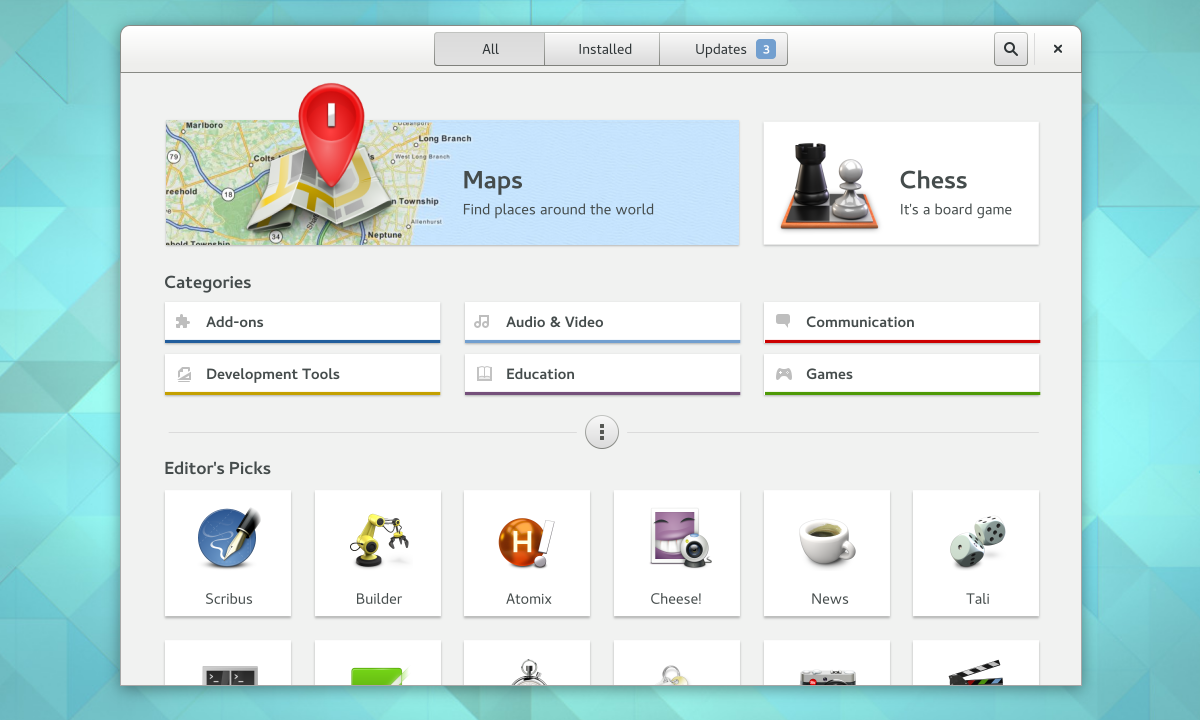Open the Audio & Video category
Screen dimensions: 1200x720
tap(602, 322)
